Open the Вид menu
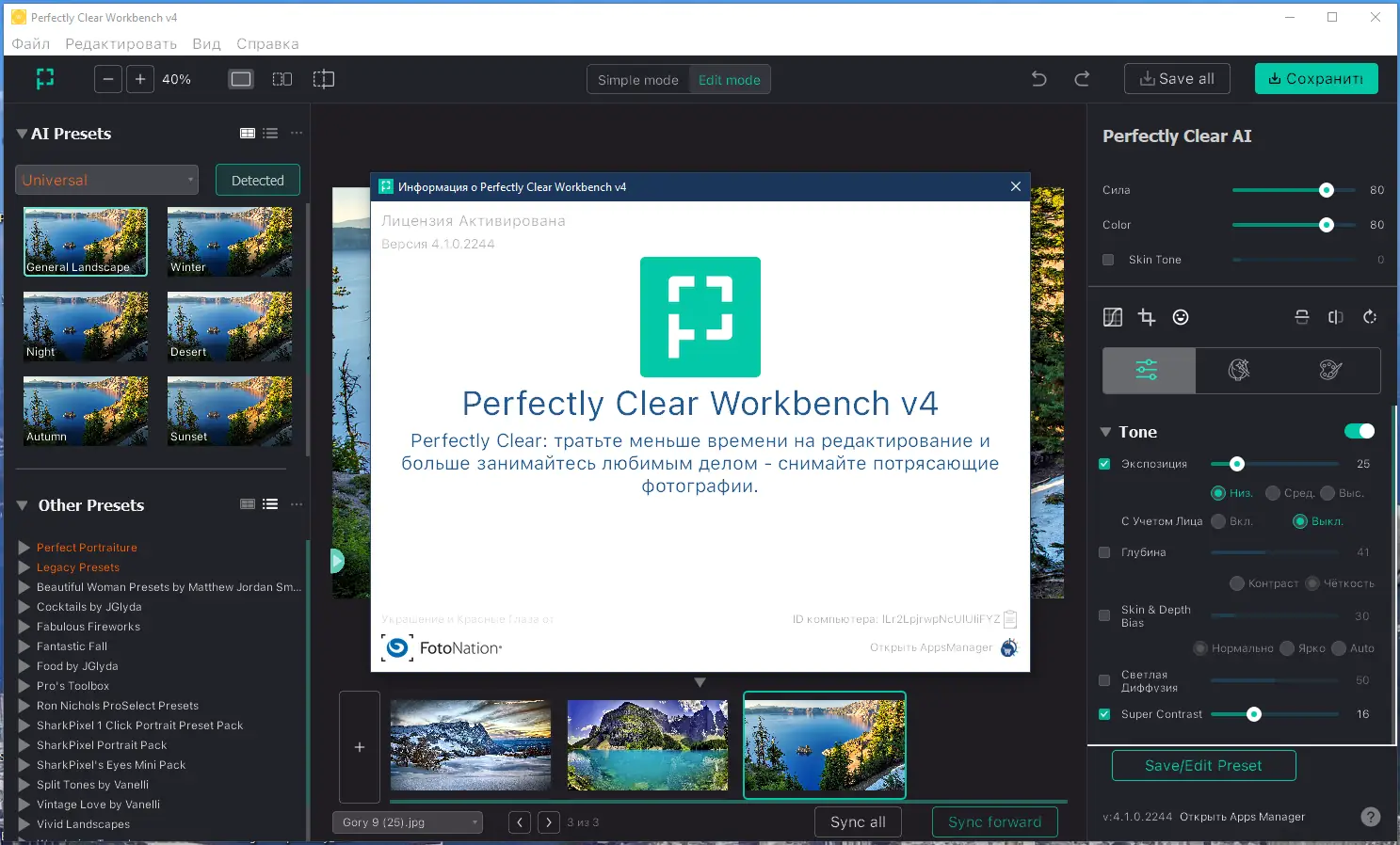 (x=206, y=43)
